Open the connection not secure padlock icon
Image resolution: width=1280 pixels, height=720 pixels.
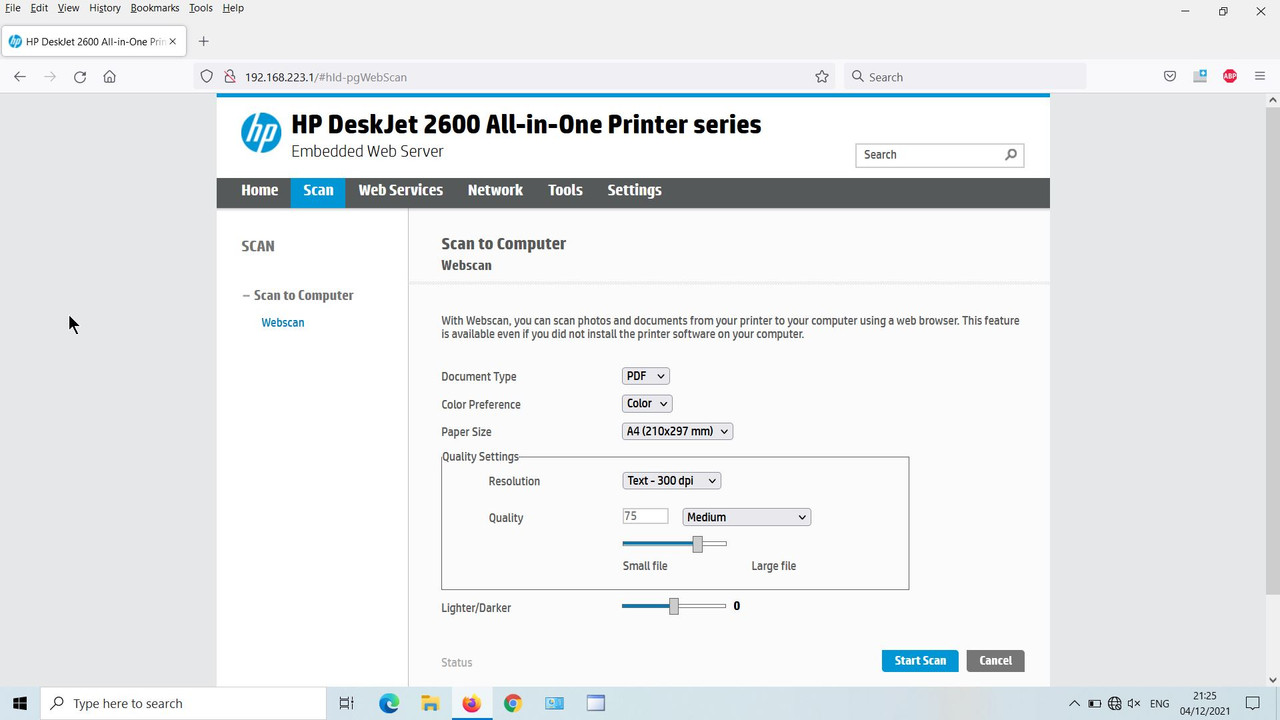coord(229,77)
